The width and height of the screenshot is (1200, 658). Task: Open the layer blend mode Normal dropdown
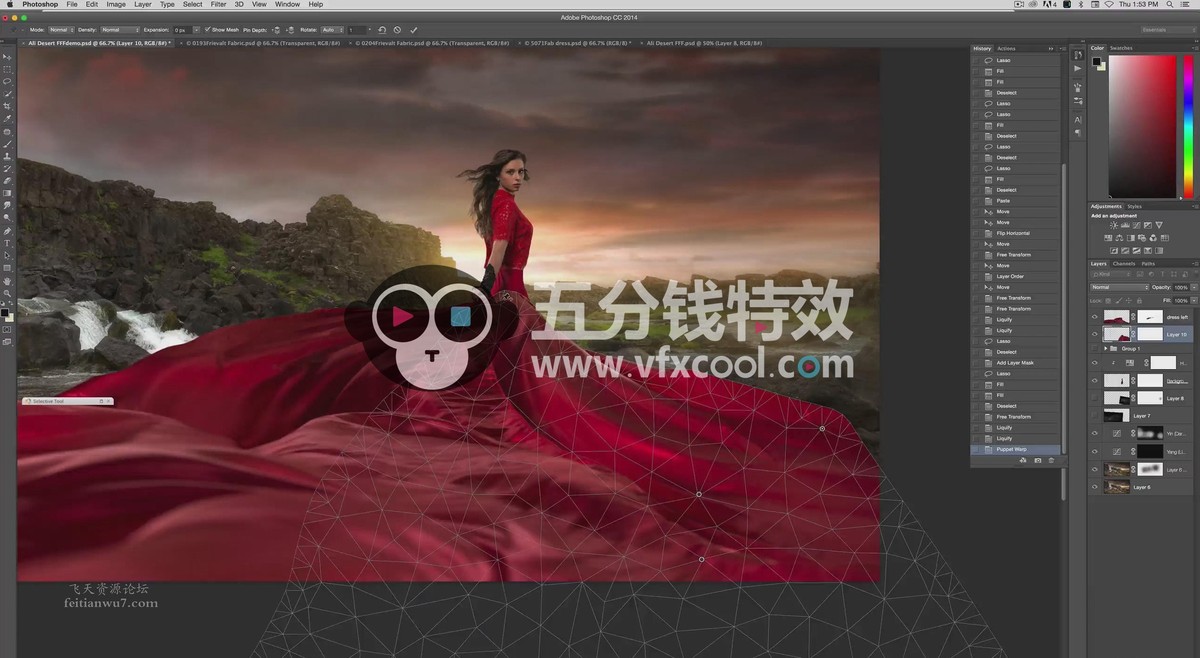[x=1119, y=287]
